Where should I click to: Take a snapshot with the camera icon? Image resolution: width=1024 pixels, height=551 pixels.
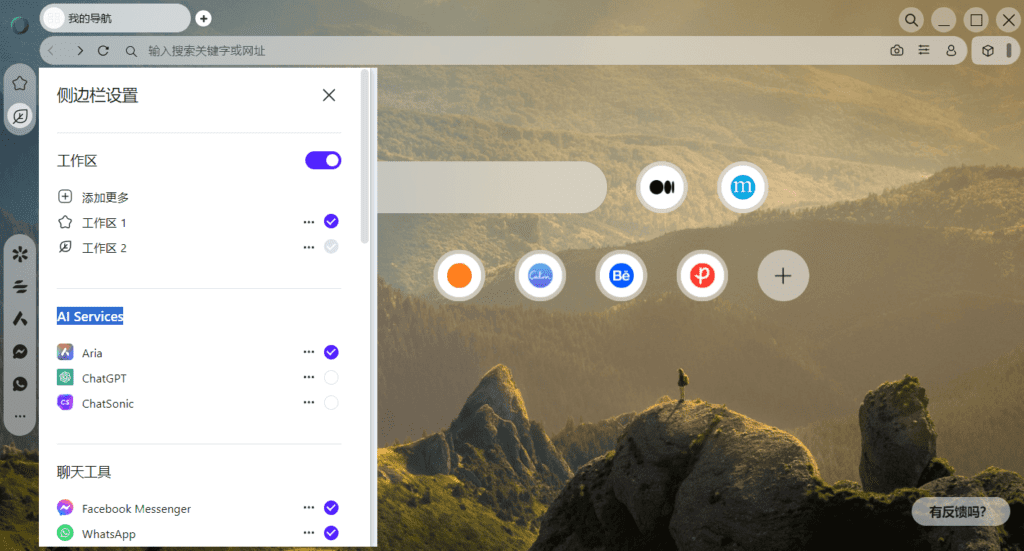(x=897, y=50)
